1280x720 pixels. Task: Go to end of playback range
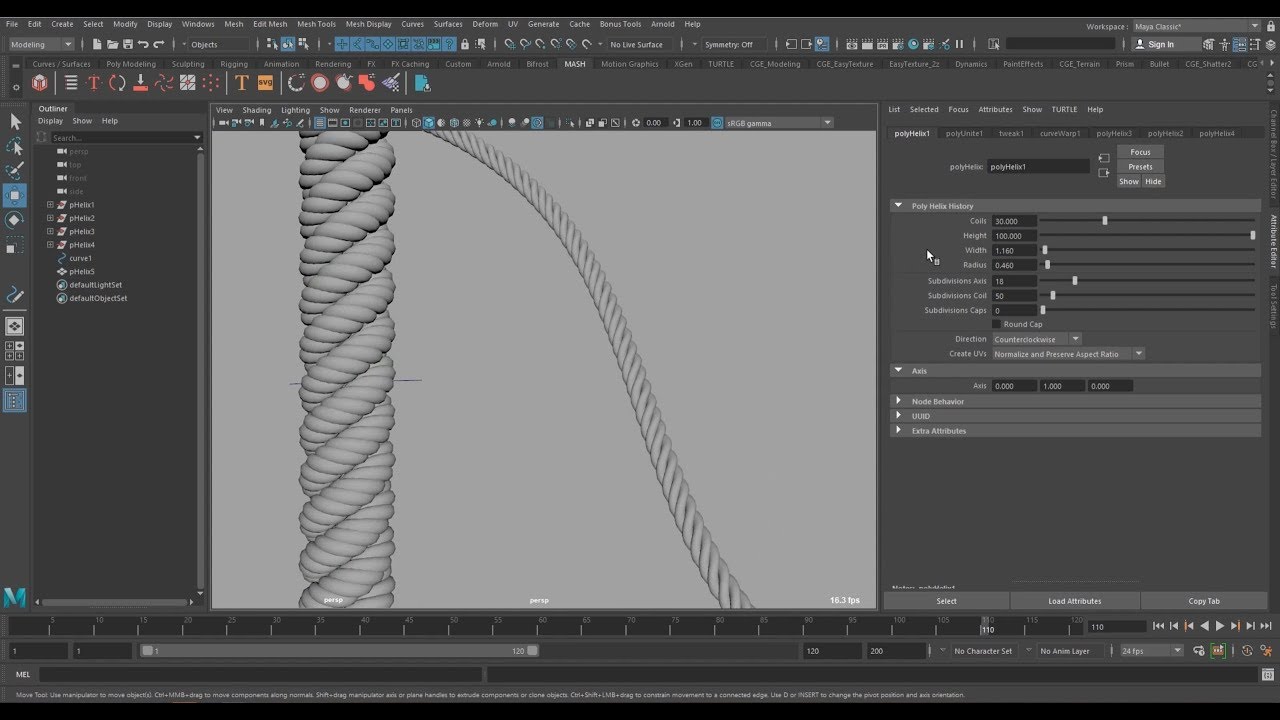[x=1266, y=626]
